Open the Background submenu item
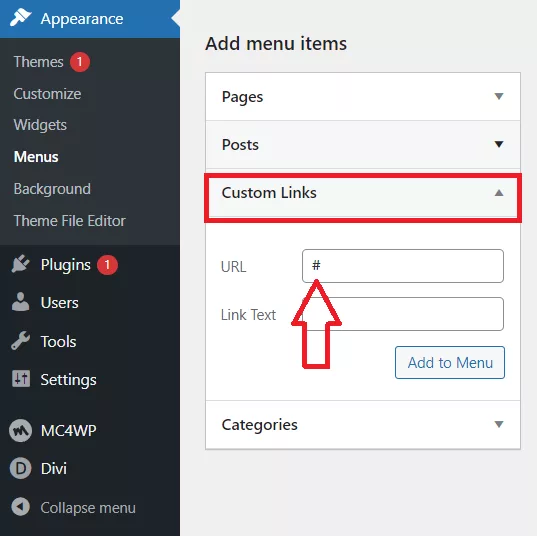Image resolution: width=537 pixels, height=536 pixels. 52,189
